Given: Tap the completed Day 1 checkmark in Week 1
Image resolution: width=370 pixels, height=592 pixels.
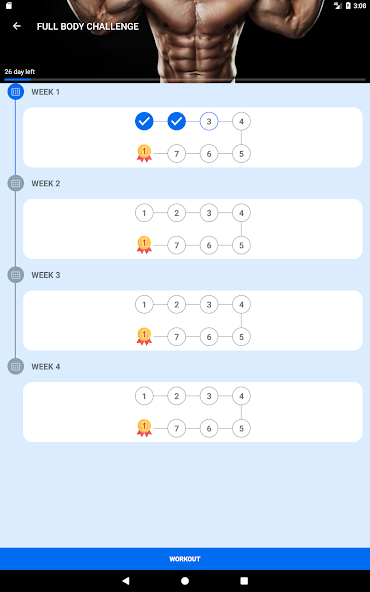Looking at the screenshot, I should point(144,121).
